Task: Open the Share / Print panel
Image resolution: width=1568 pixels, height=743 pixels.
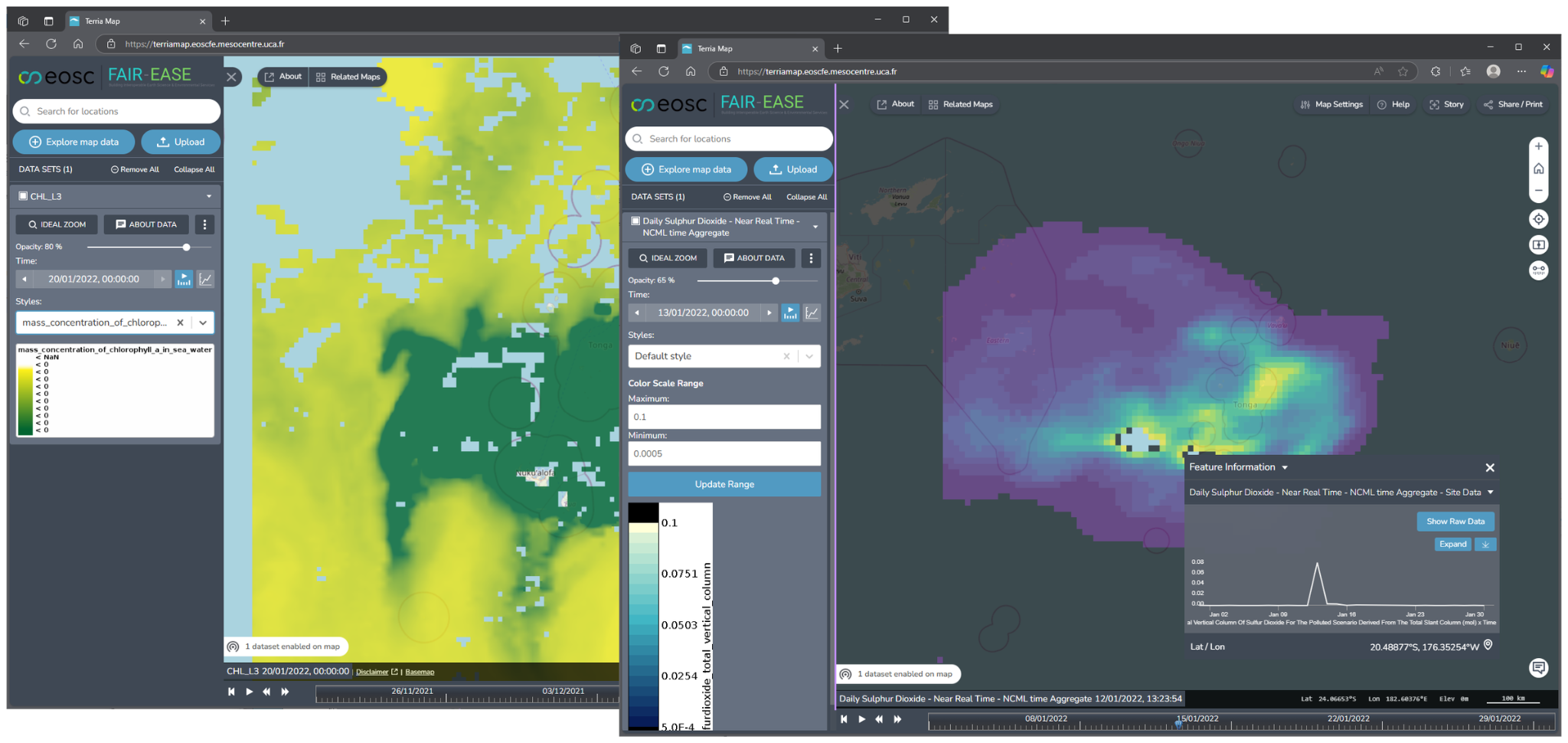Action: pos(1513,104)
